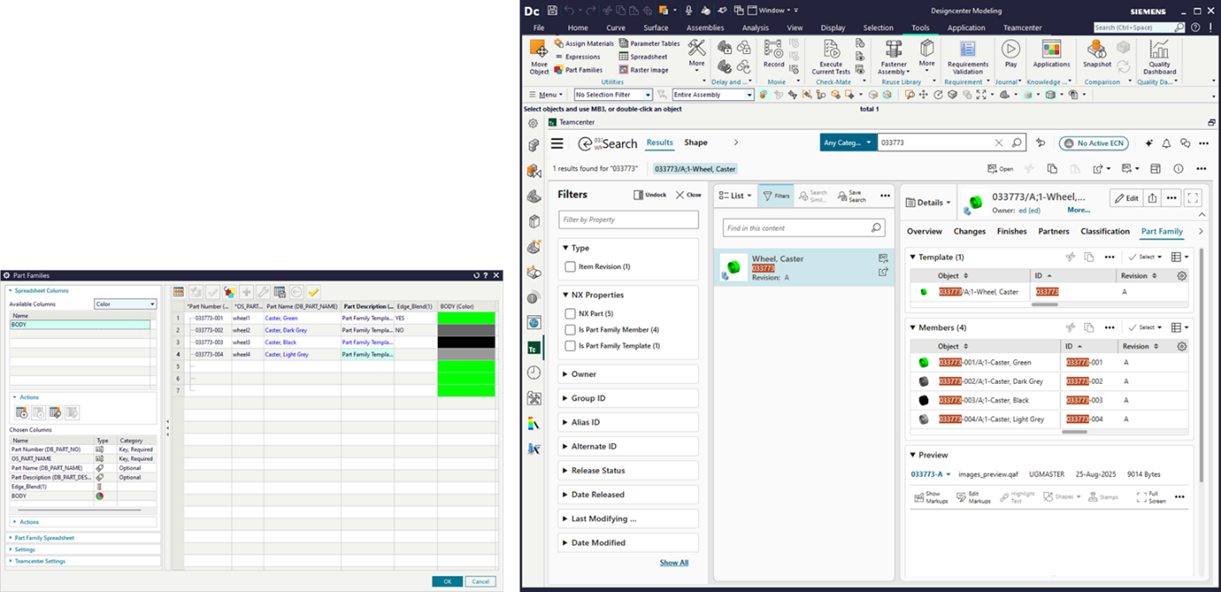Open the File menu
Screen dimensions: 1221x592
click(x=539, y=28)
